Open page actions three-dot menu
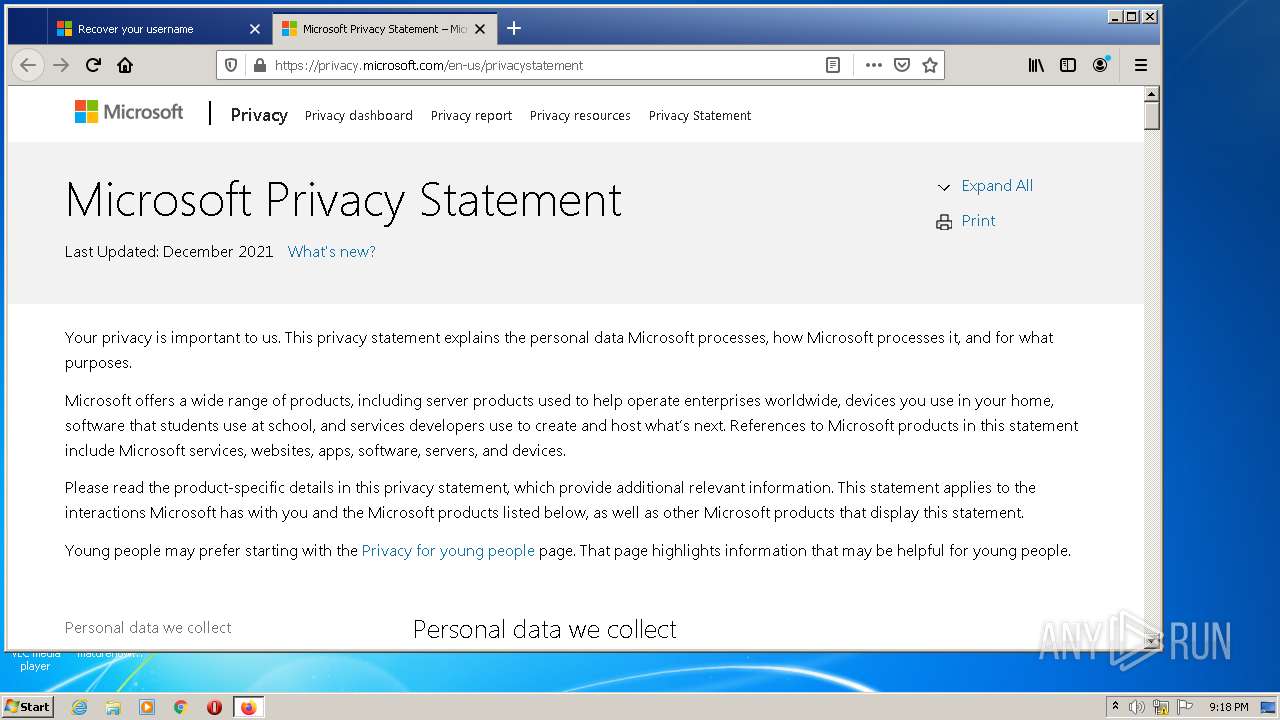Viewport: 1280px width, 720px height. [874, 65]
